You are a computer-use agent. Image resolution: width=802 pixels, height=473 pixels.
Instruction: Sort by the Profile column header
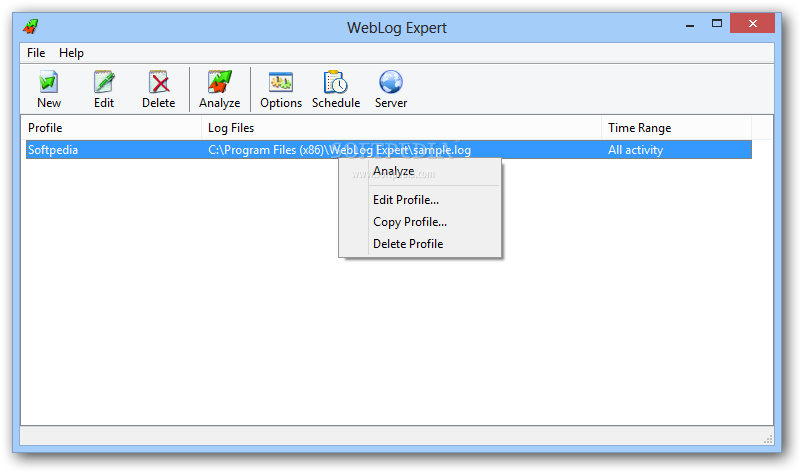[x=112, y=128]
